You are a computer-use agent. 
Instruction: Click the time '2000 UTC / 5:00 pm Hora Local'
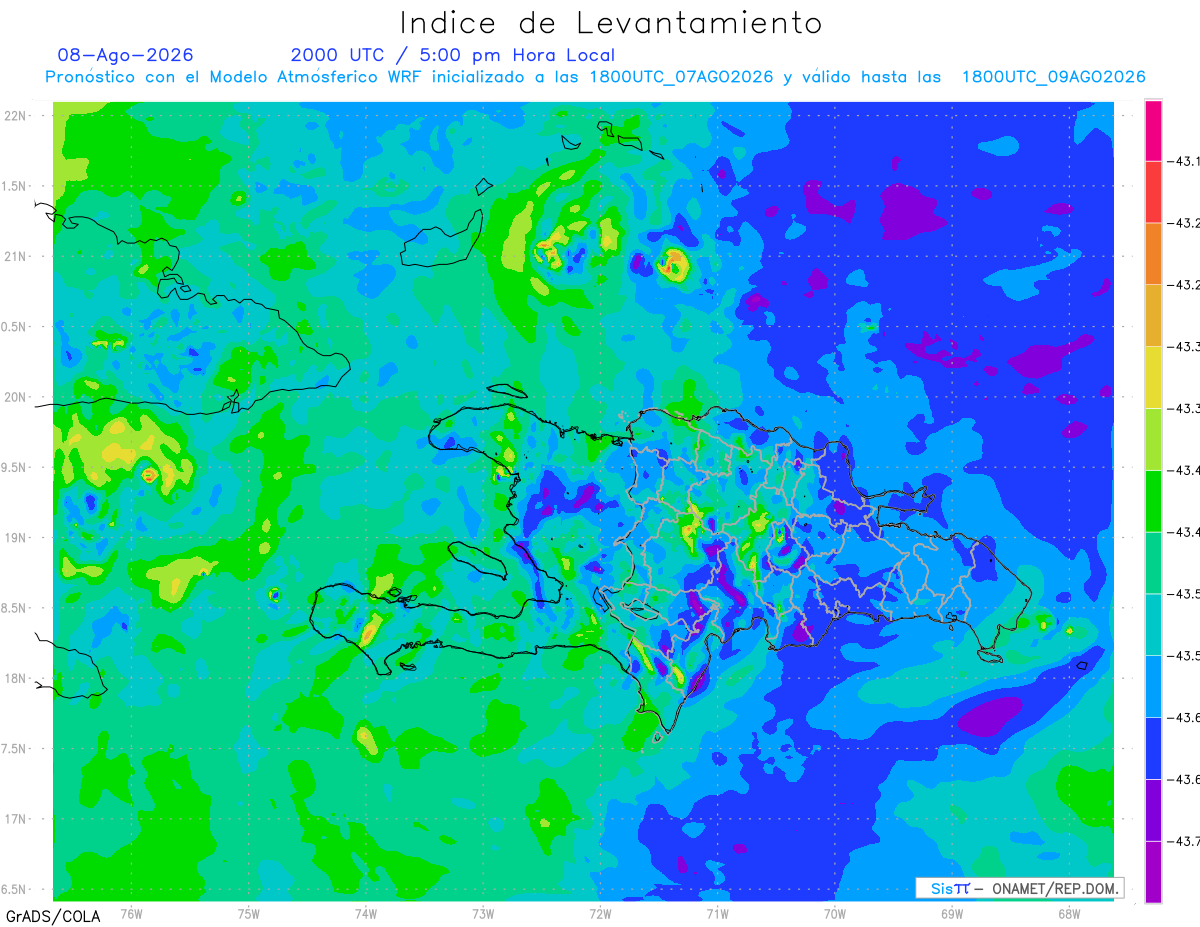click(453, 55)
